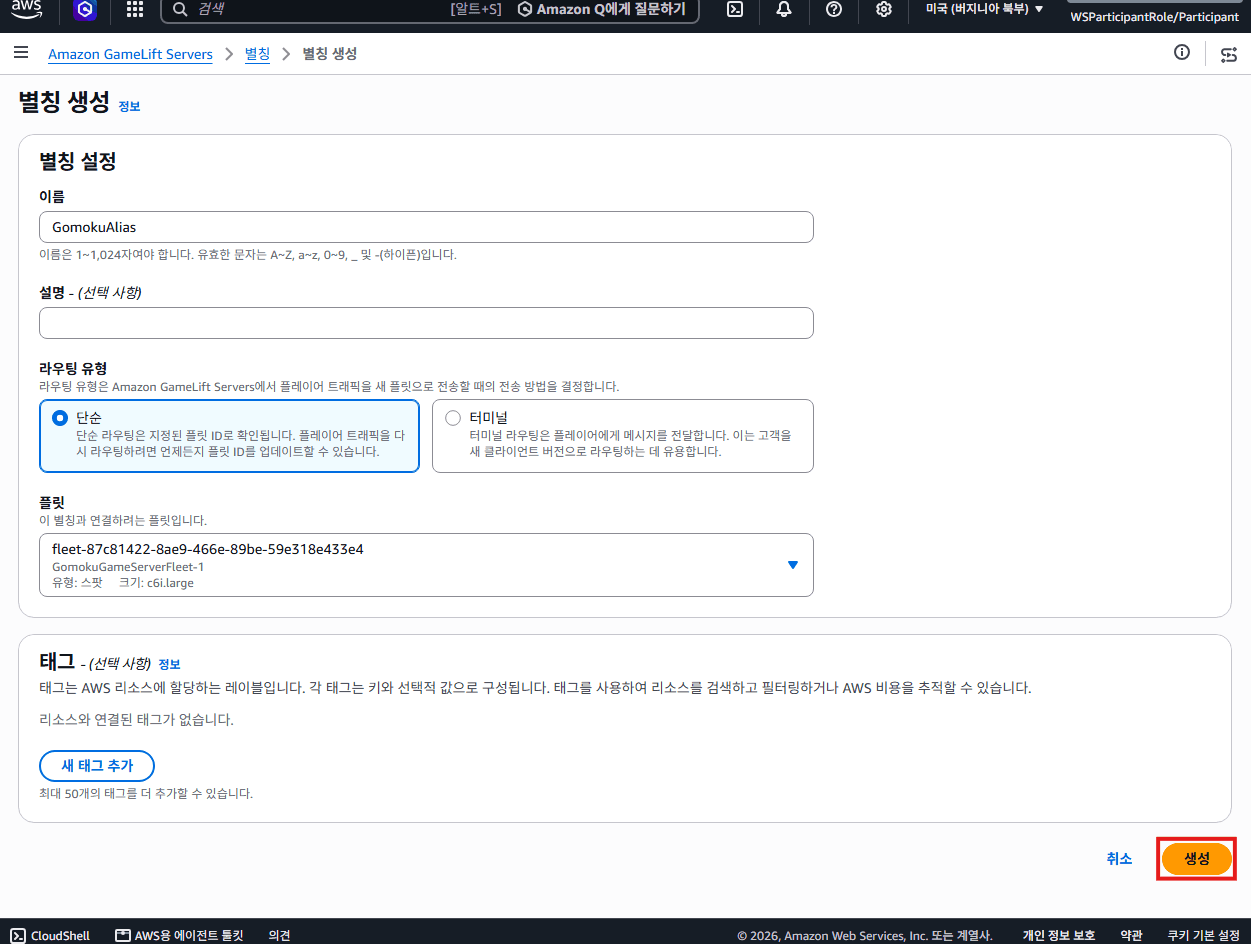Click the 정보 link next to 별칭 생성
This screenshot has width=1251, height=944.
coord(129,106)
